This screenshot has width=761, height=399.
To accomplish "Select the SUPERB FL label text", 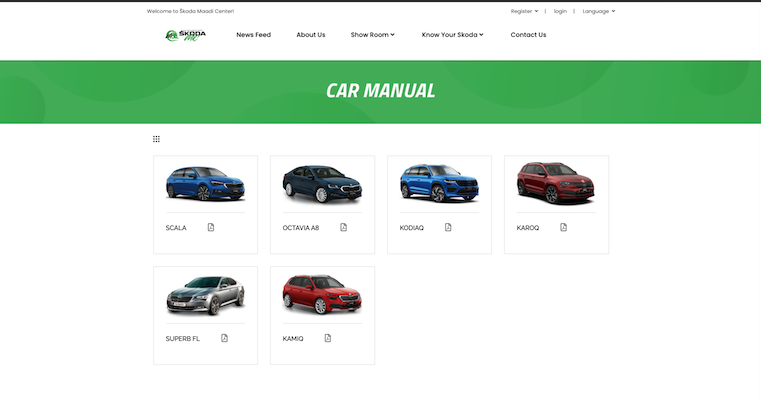I will coord(182,339).
